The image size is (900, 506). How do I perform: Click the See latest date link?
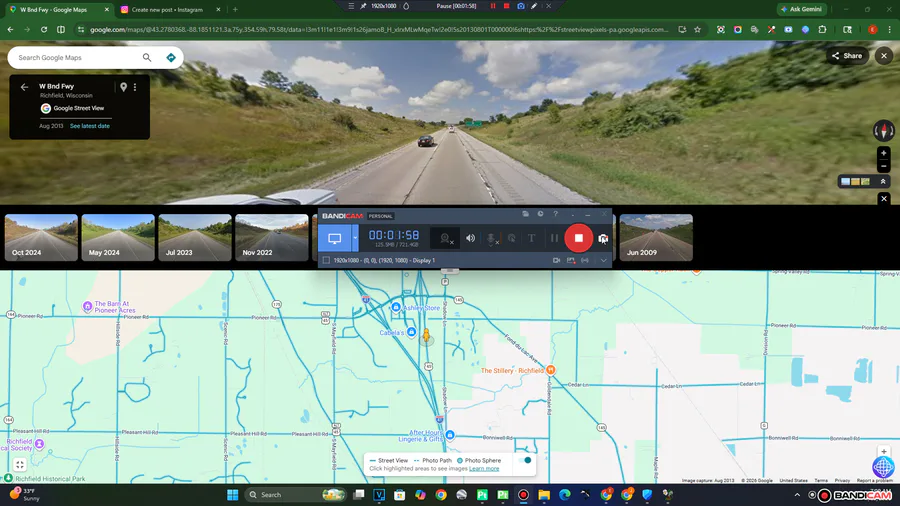click(90, 126)
